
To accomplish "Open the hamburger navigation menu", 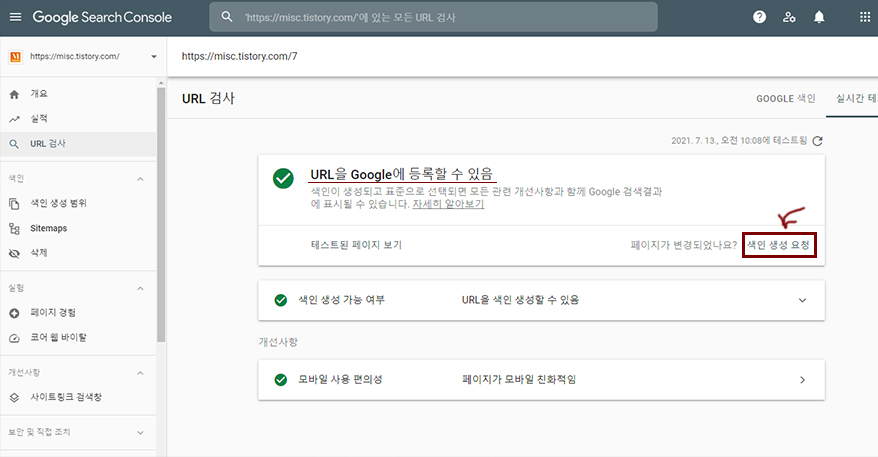I will [16, 17].
